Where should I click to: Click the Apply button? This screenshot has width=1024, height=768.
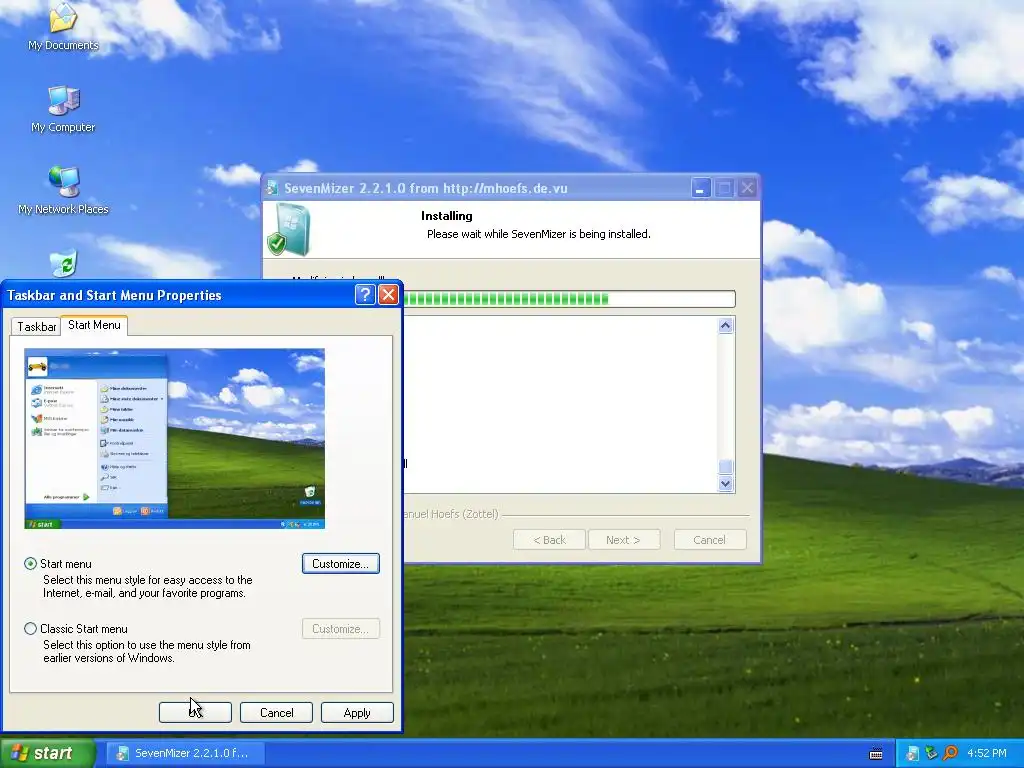357,712
